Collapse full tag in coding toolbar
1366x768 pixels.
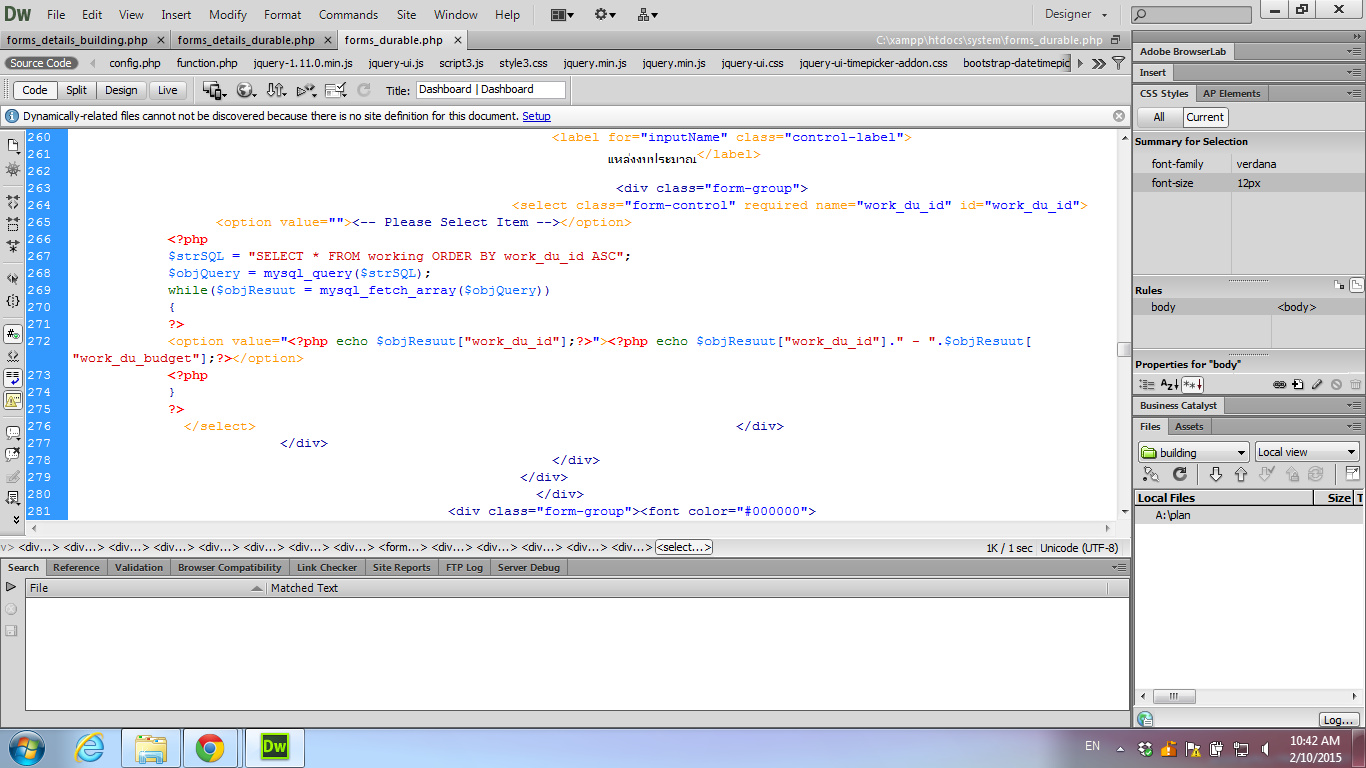pos(13,201)
